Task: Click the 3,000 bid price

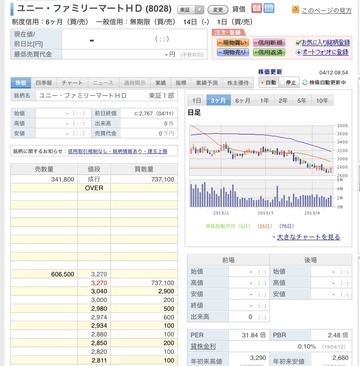Action: point(99,300)
